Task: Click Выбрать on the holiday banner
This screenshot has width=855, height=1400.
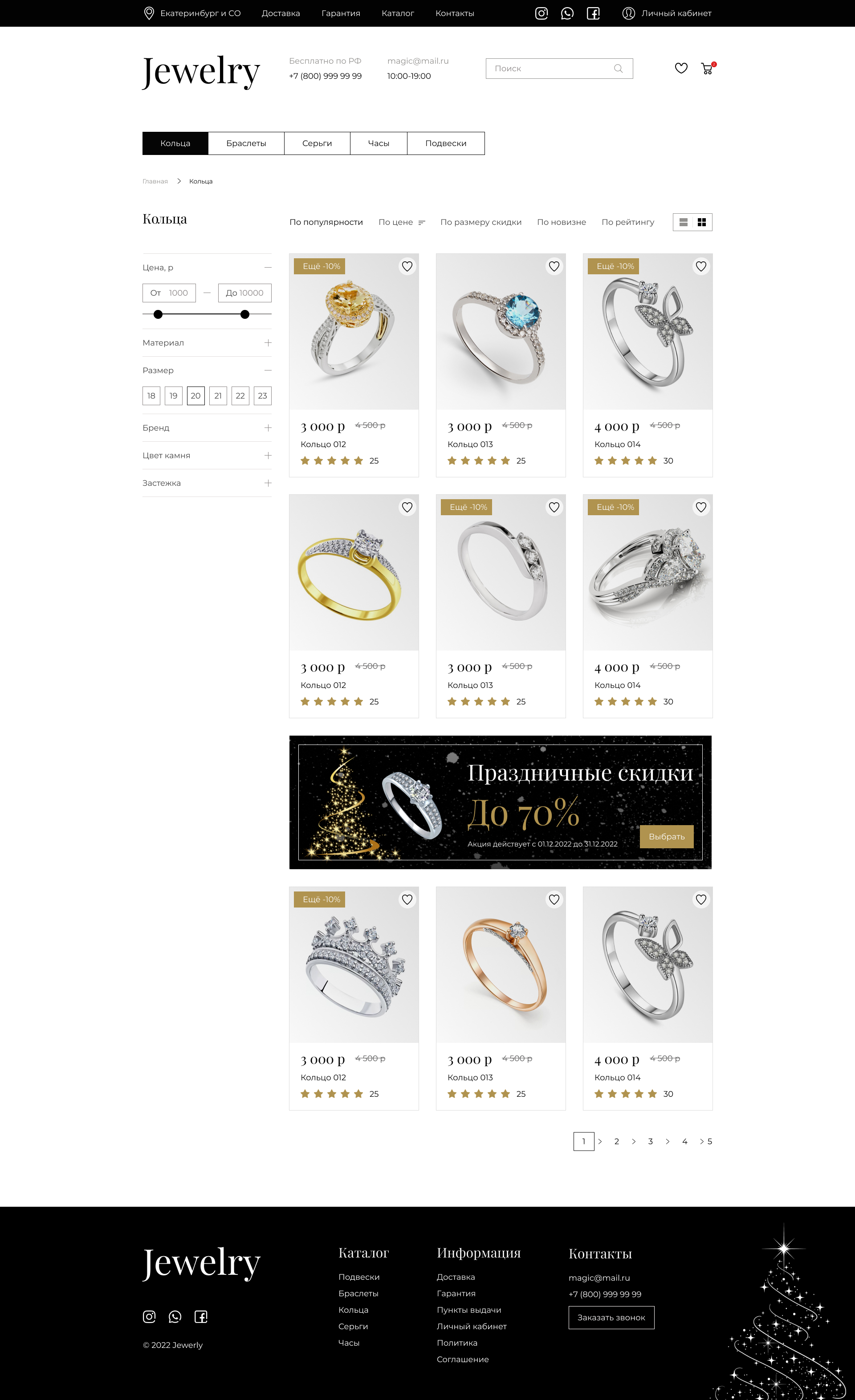Action: [x=666, y=836]
